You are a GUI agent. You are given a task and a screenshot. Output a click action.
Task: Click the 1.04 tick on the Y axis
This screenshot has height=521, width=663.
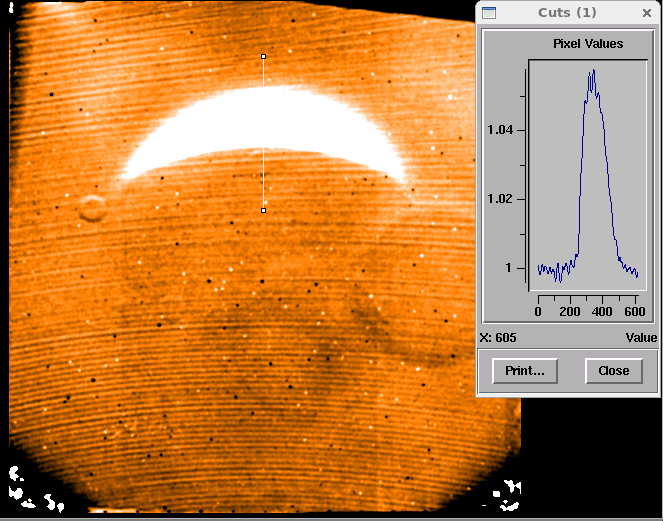(x=498, y=130)
